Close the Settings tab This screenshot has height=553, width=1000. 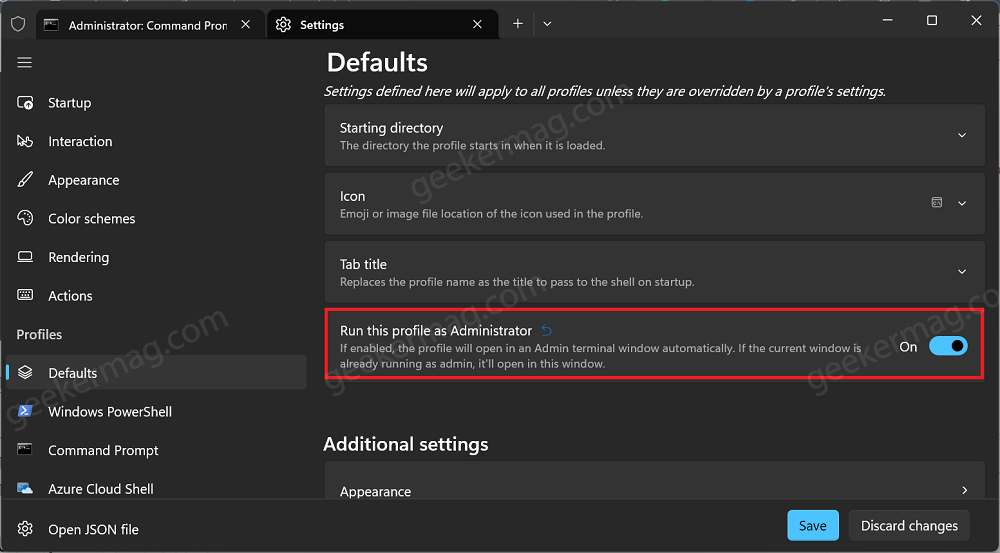coord(477,24)
